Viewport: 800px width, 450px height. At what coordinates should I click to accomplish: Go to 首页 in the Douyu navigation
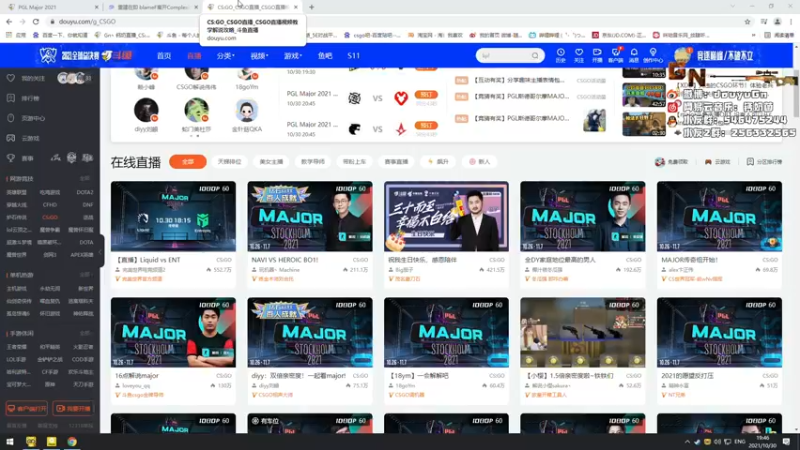tap(164, 56)
